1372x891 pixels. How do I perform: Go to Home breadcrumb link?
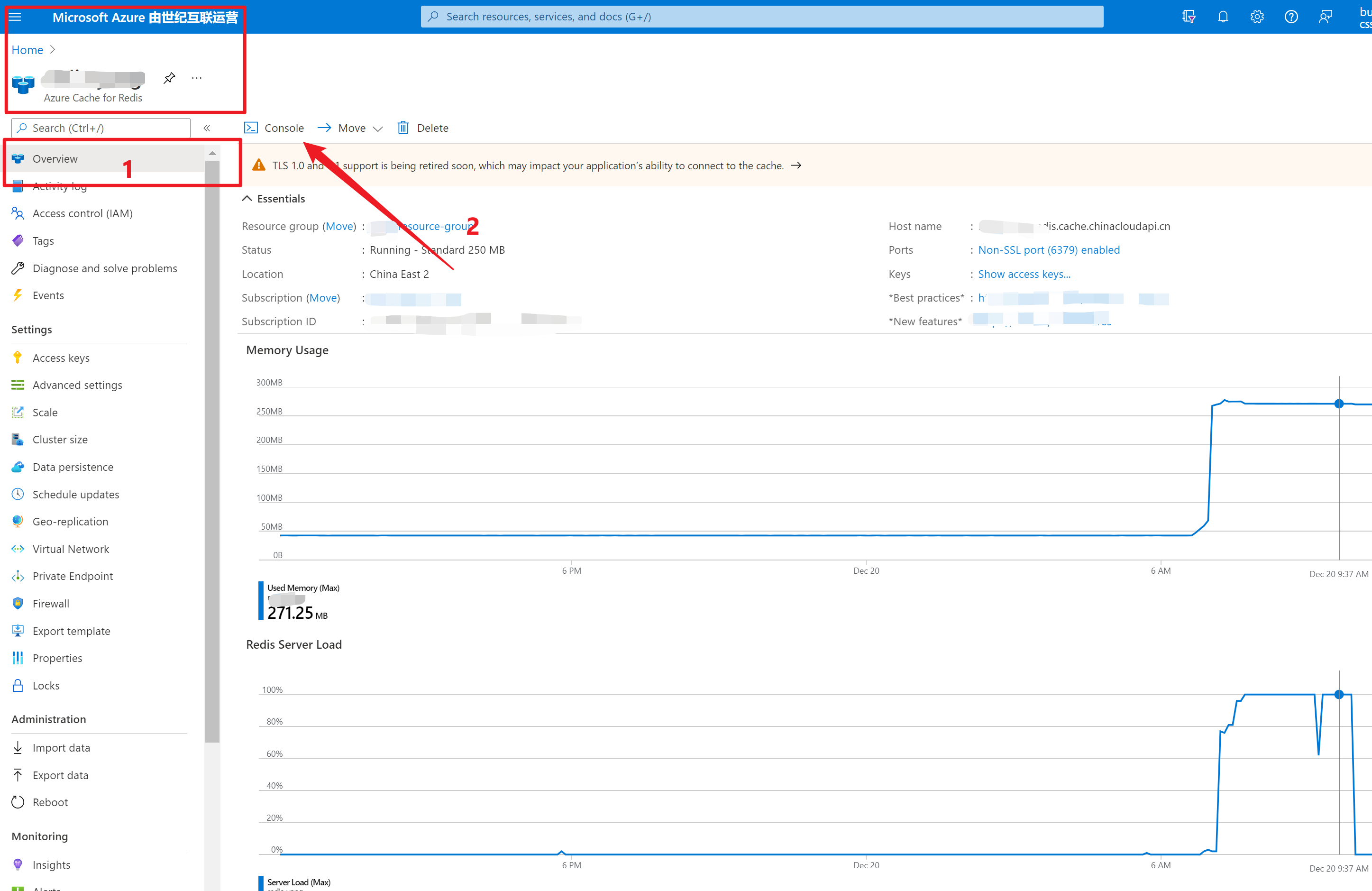point(27,50)
